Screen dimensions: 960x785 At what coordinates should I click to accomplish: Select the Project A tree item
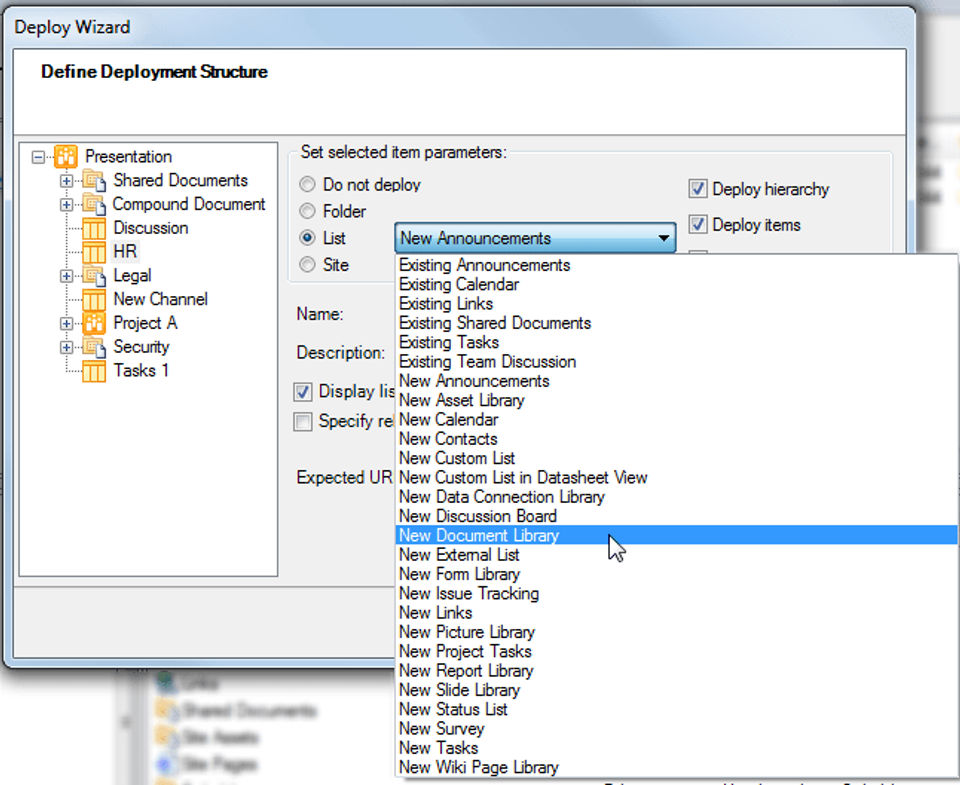[145, 323]
